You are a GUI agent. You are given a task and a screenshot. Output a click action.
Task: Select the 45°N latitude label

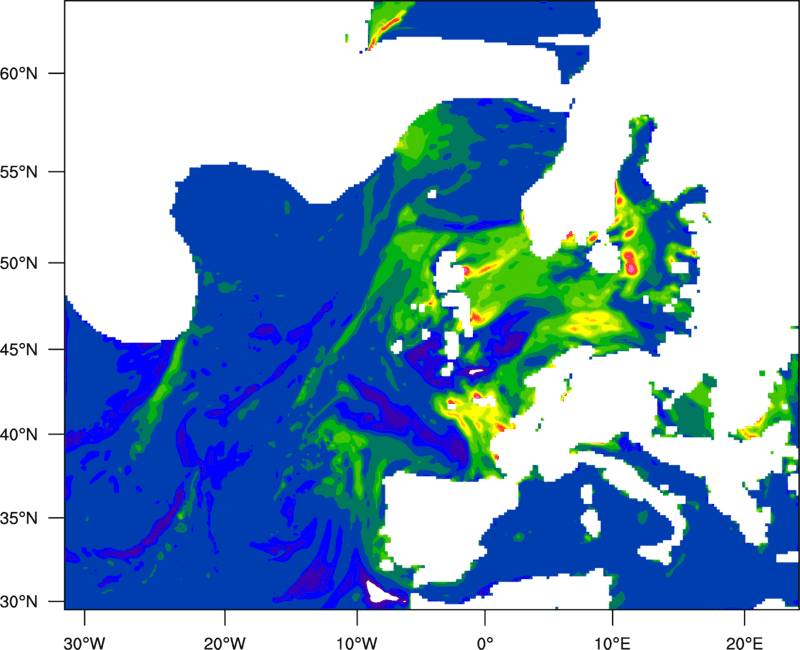point(19,350)
